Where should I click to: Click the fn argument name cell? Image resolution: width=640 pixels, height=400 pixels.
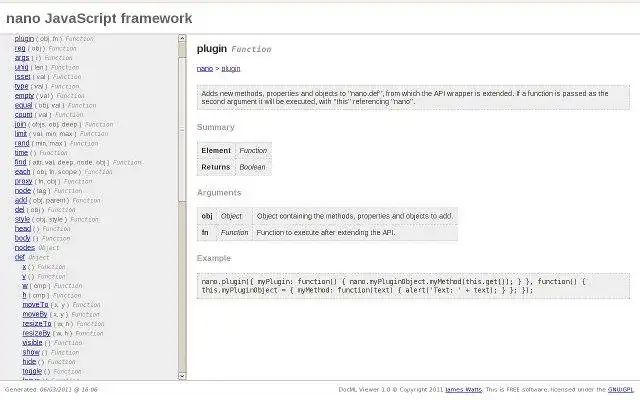point(205,233)
